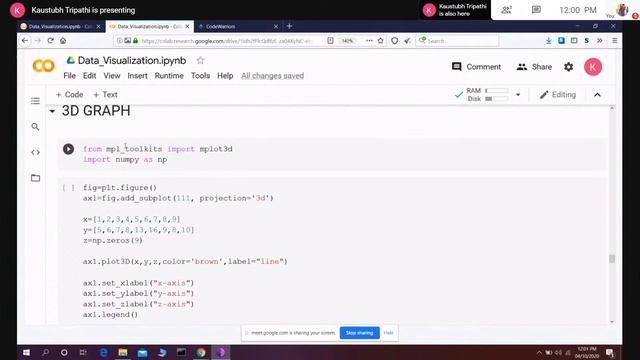Open the Runtime menu

tap(169, 76)
